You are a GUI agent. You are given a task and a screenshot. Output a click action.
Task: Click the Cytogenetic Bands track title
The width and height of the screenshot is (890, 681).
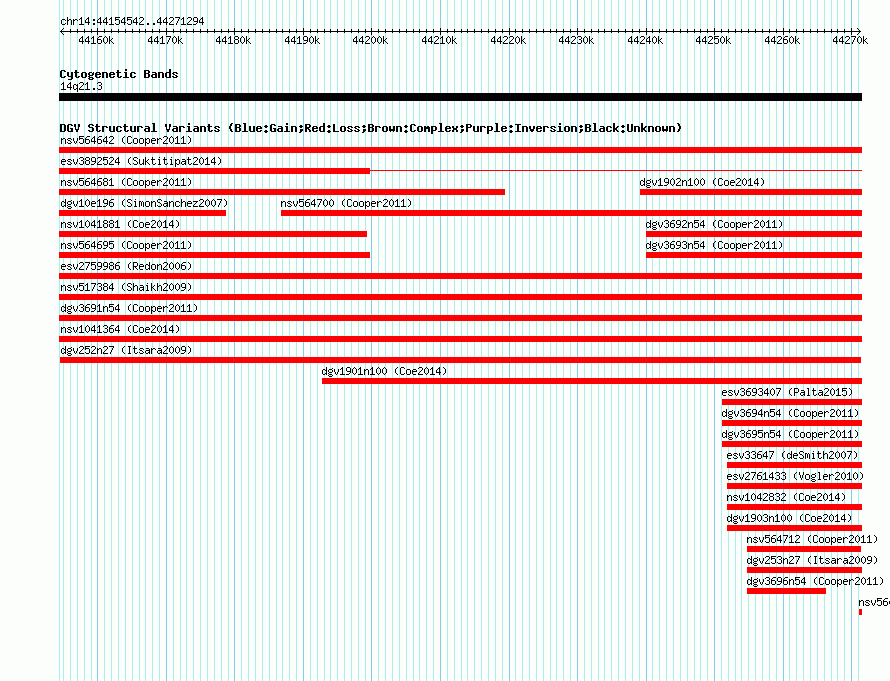[x=119, y=74]
